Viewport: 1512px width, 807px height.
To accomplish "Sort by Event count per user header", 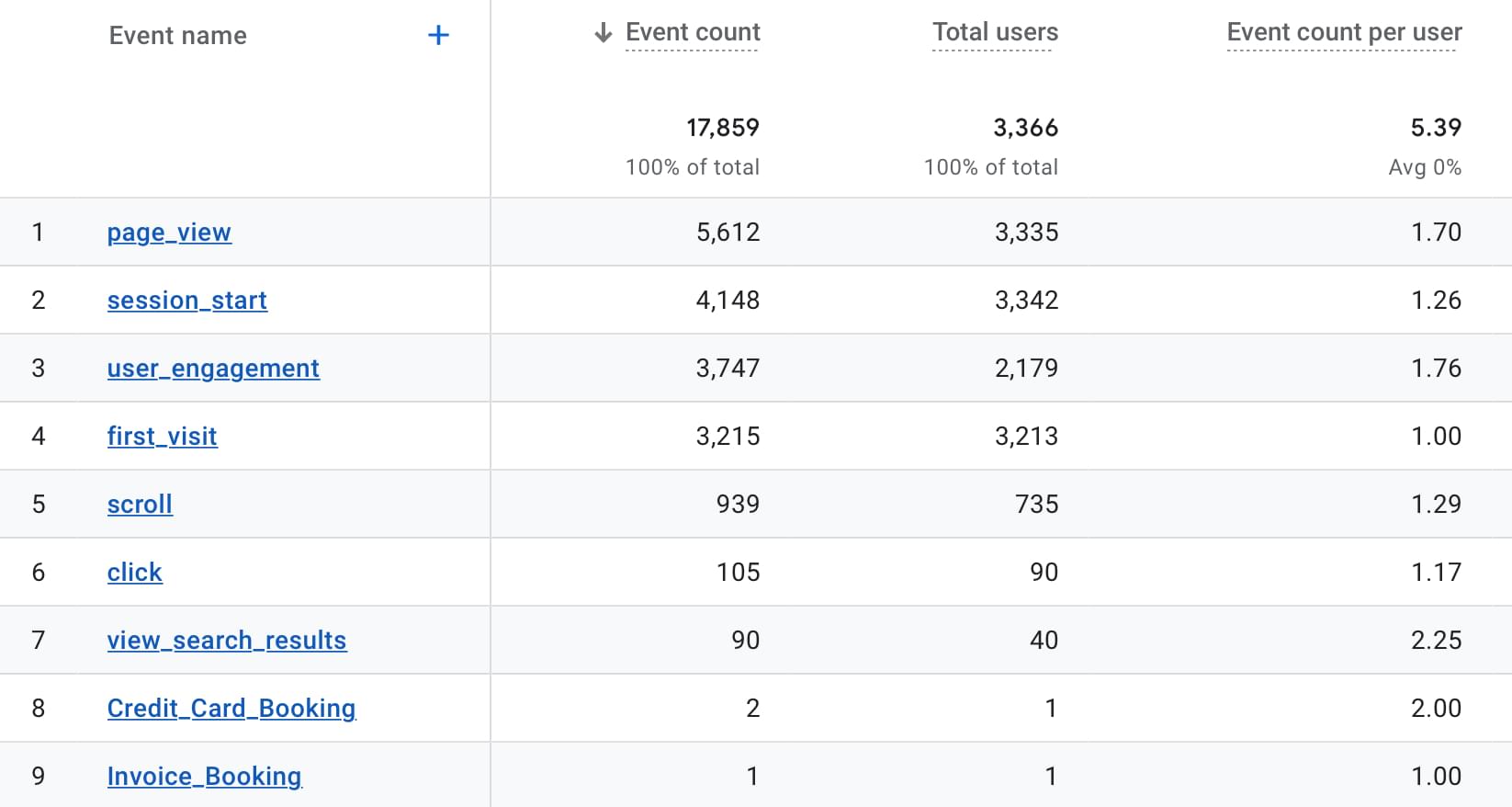I will [x=1343, y=33].
